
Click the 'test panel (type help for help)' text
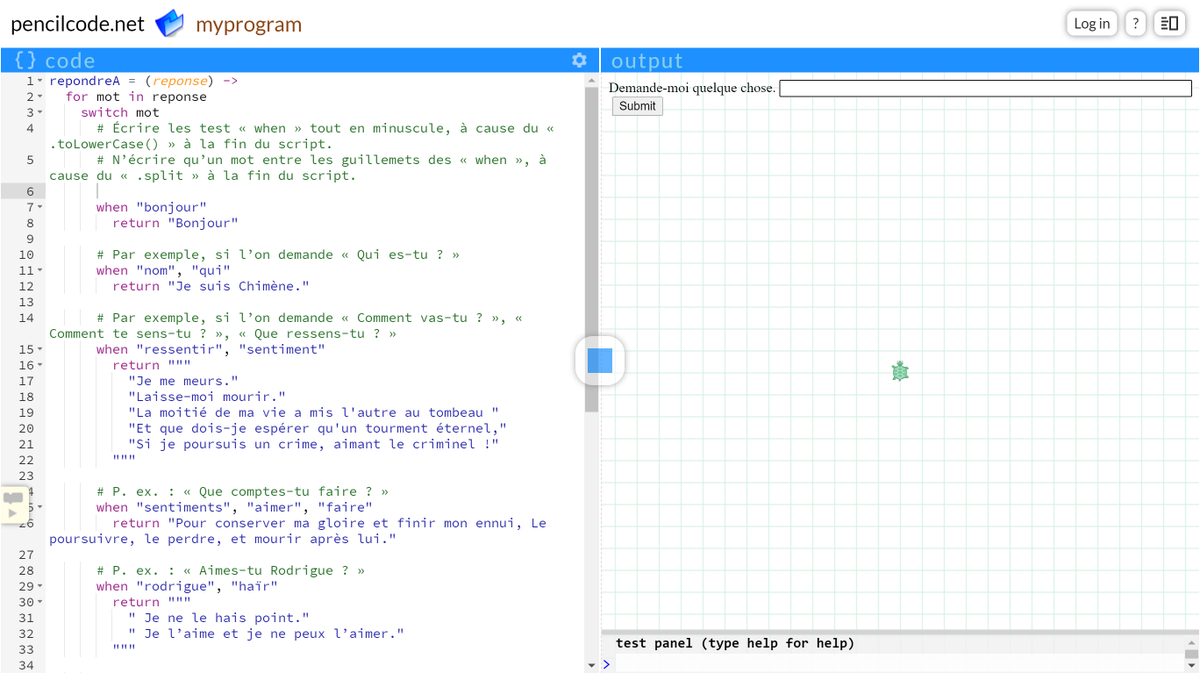point(735,643)
